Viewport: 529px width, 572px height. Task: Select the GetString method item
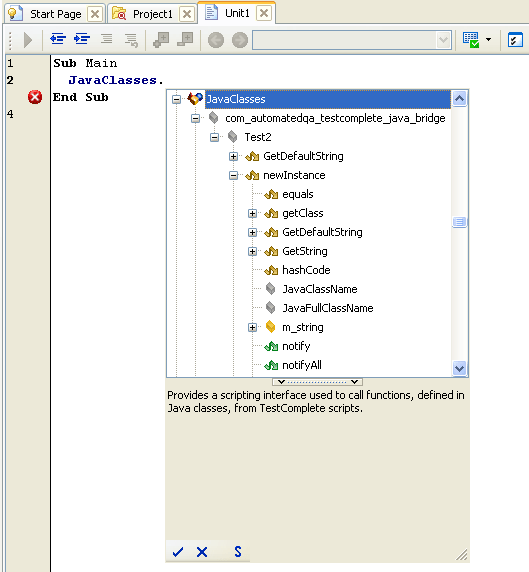pyautogui.click(x=305, y=251)
